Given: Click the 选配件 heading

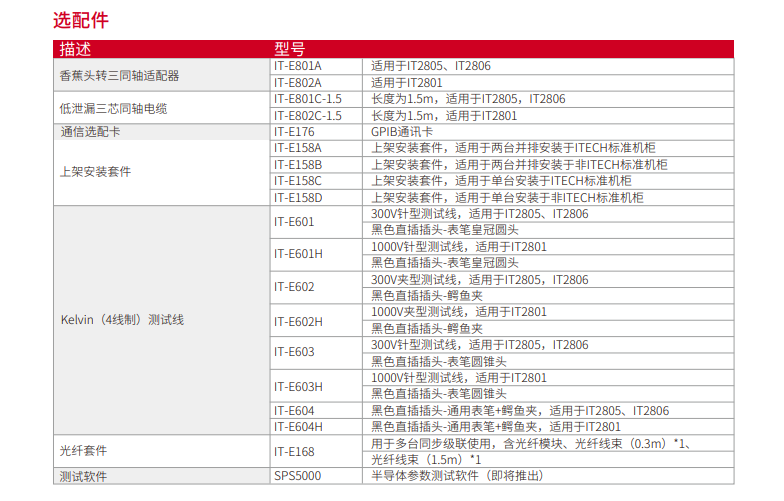Looking at the screenshot, I should [x=80, y=20].
